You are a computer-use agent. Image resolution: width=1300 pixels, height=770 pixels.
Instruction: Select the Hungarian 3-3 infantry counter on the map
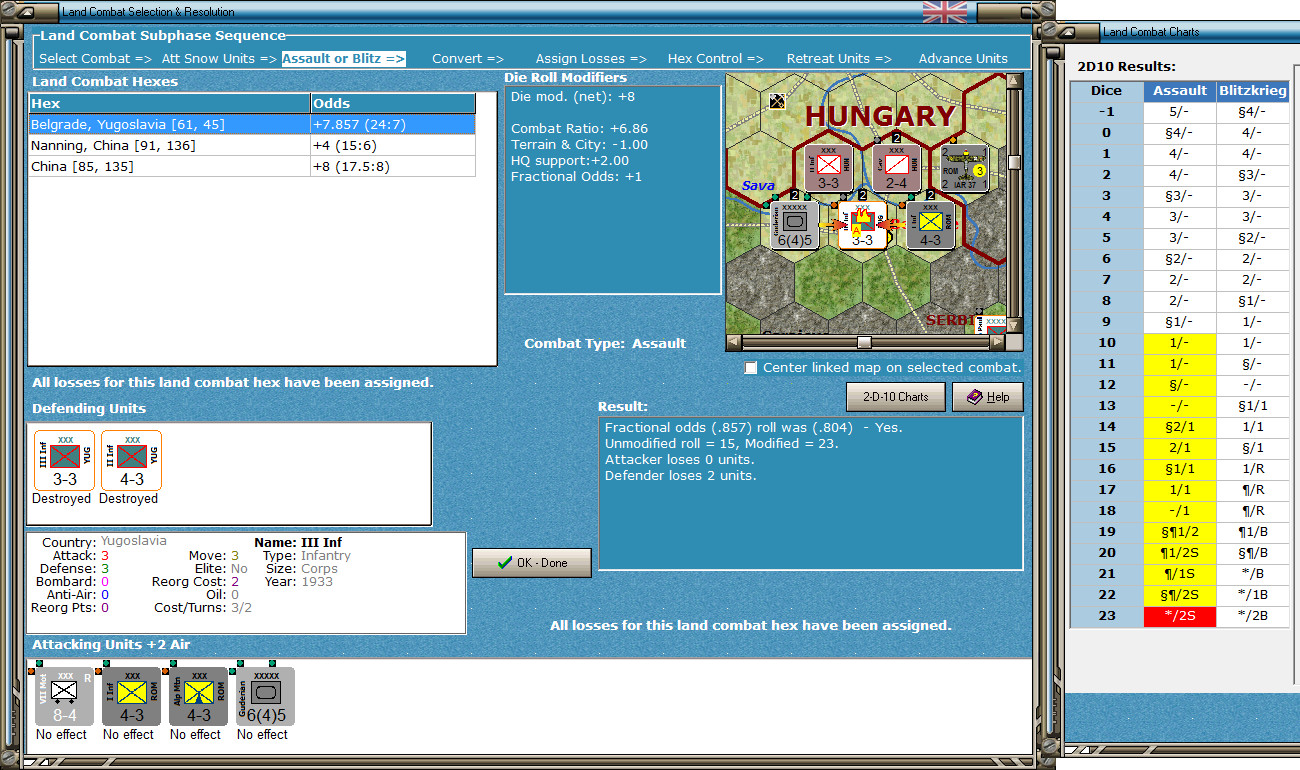pos(827,169)
